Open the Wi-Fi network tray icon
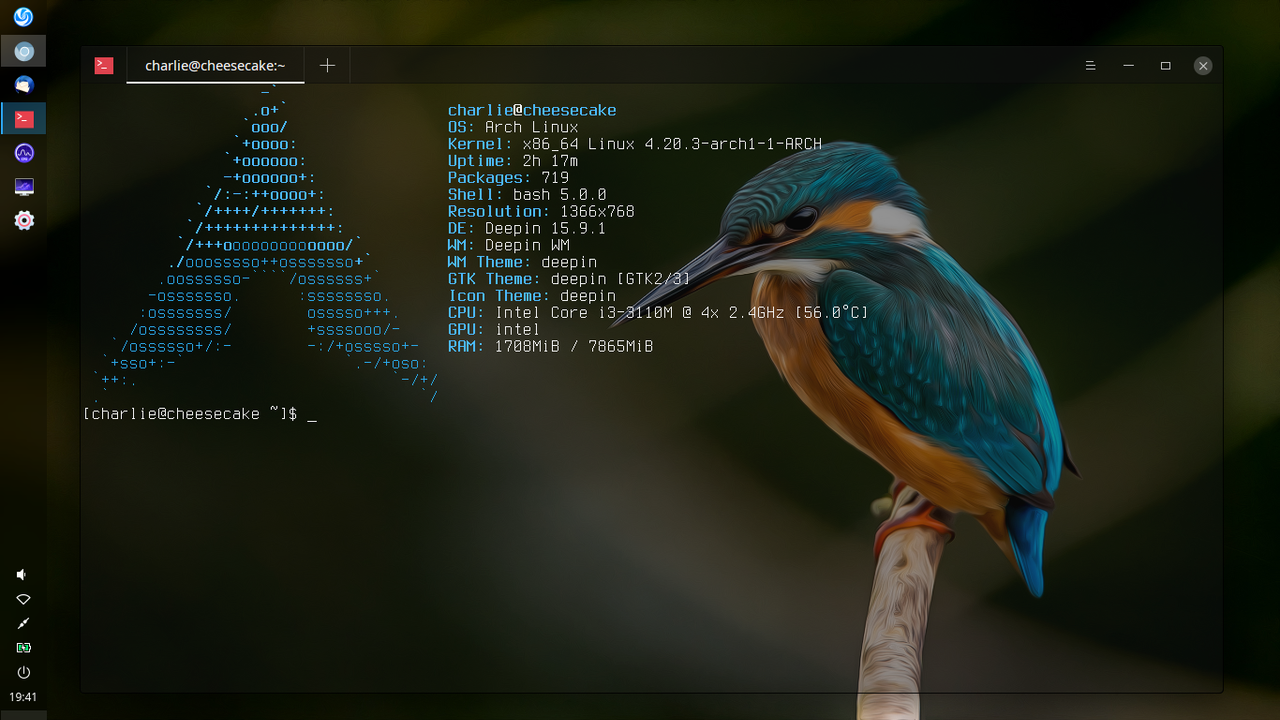This screenshot has height=720, width=1280. pos(23,599)
